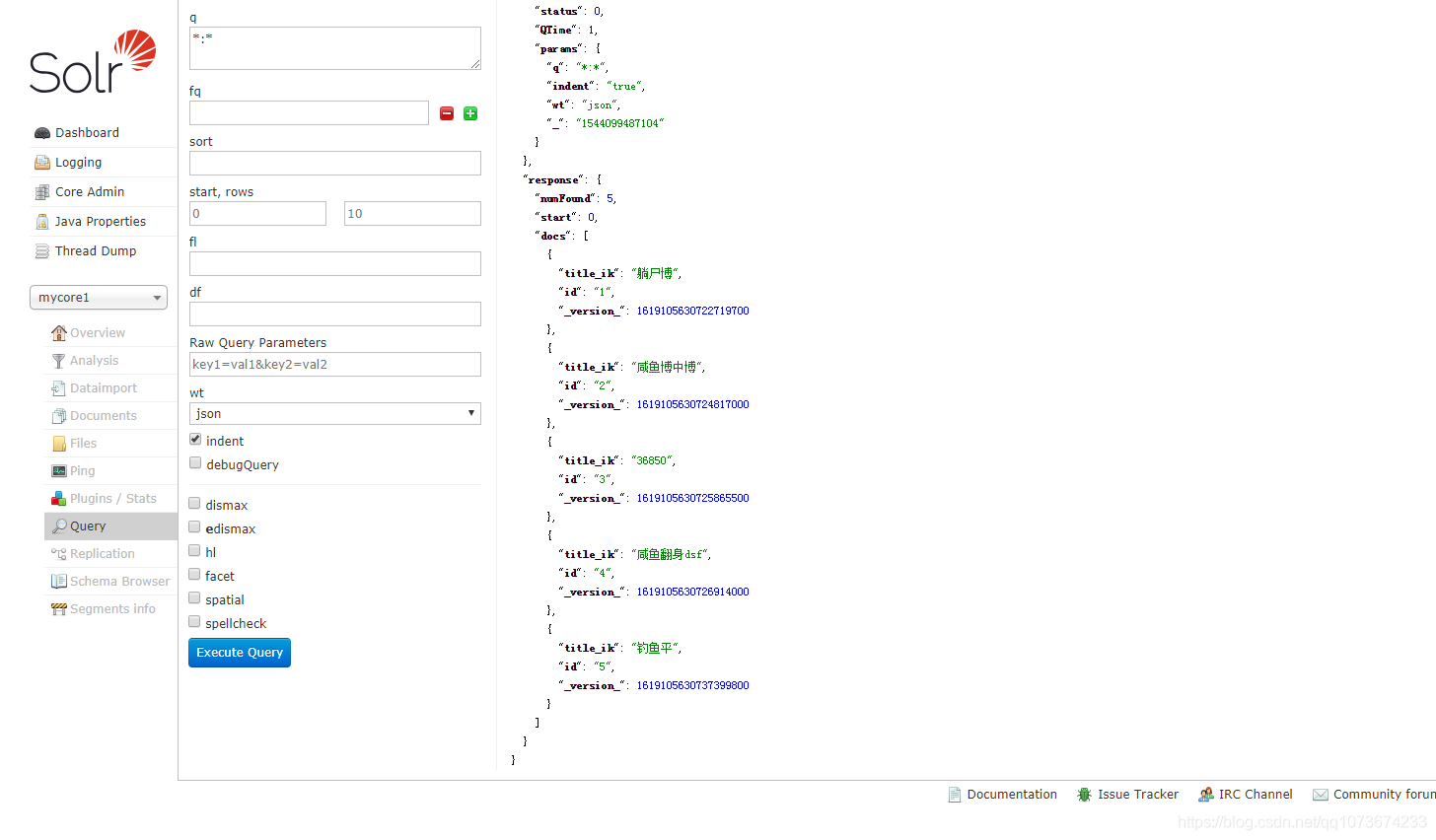This screenshot has width=1436, height=840.
Task: Uncheck the indent checkbox
Action: tap(195, 440)
